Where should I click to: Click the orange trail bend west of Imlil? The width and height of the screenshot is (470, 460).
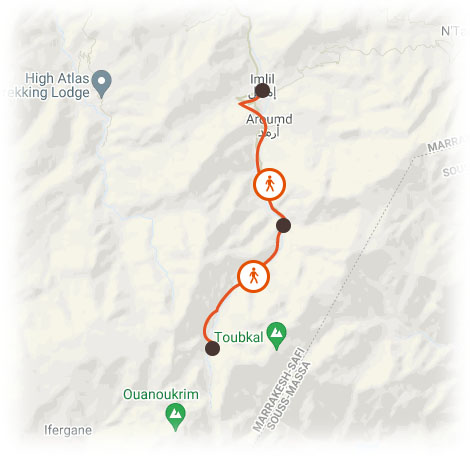243,104
